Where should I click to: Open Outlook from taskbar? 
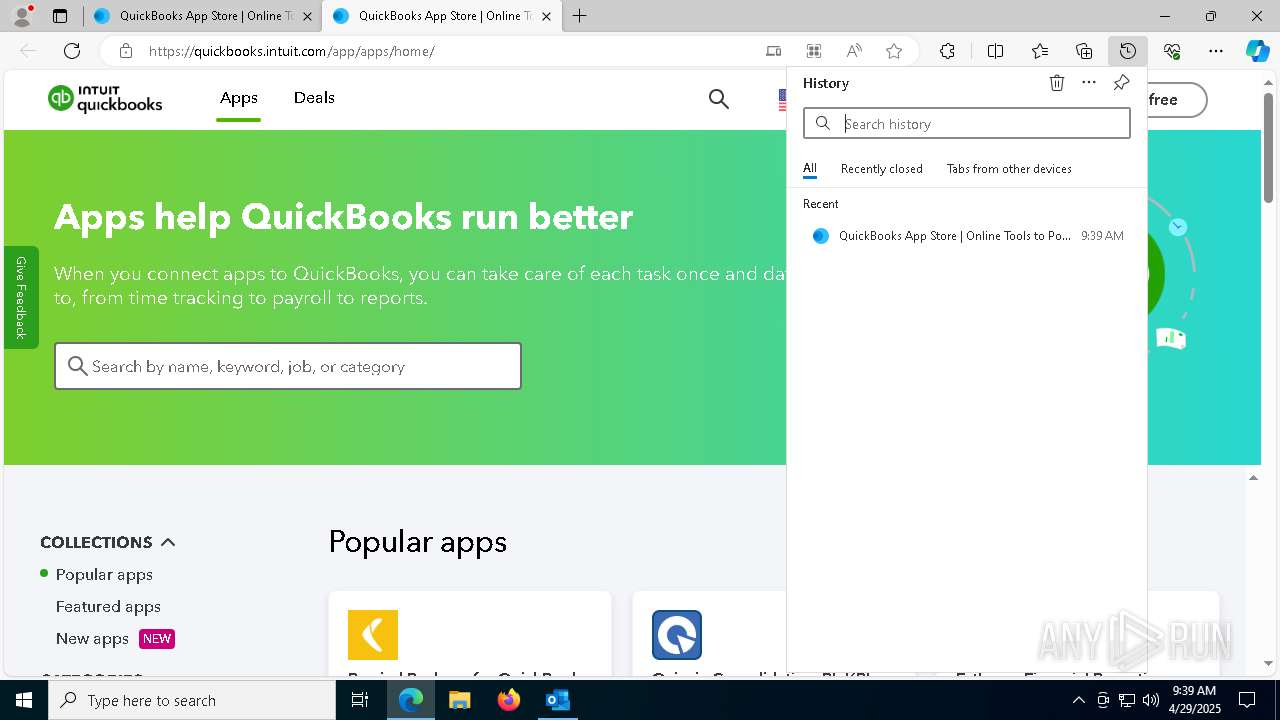pos(557,700)
